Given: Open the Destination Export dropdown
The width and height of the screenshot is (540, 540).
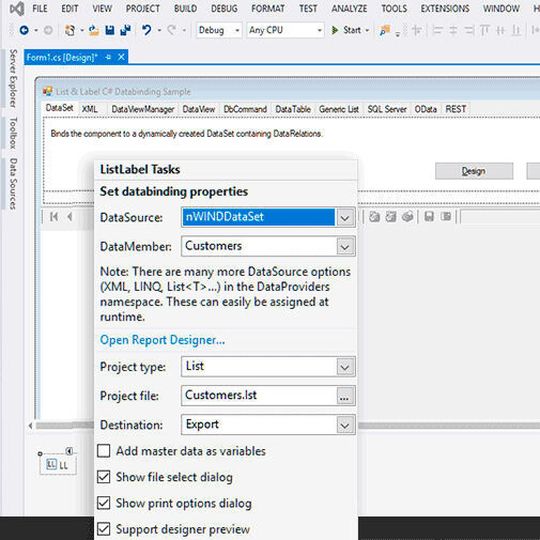Looking at the screenshot, I should pos(345,425).
